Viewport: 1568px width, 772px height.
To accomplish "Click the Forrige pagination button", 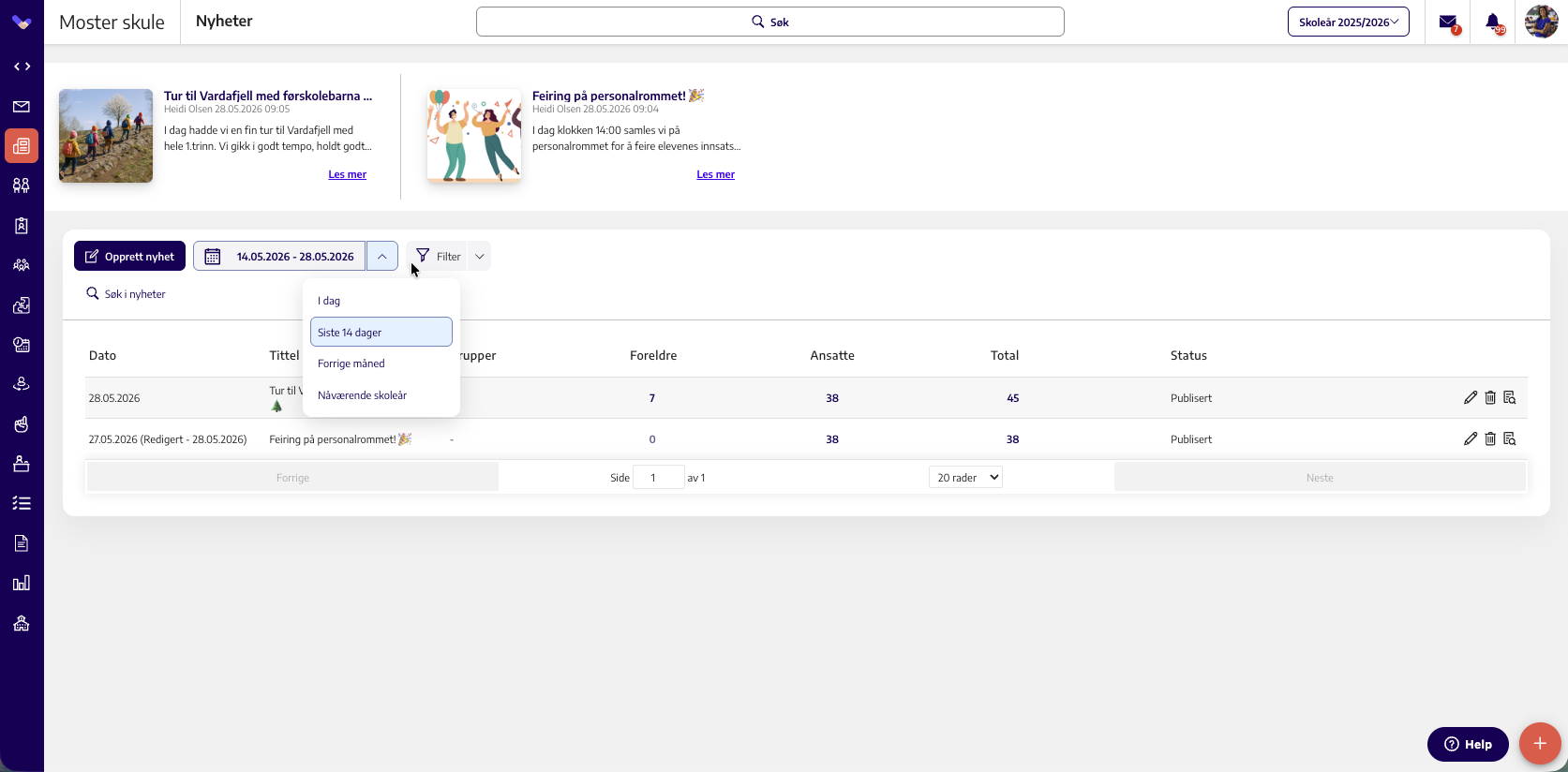I will pos(292,477).
